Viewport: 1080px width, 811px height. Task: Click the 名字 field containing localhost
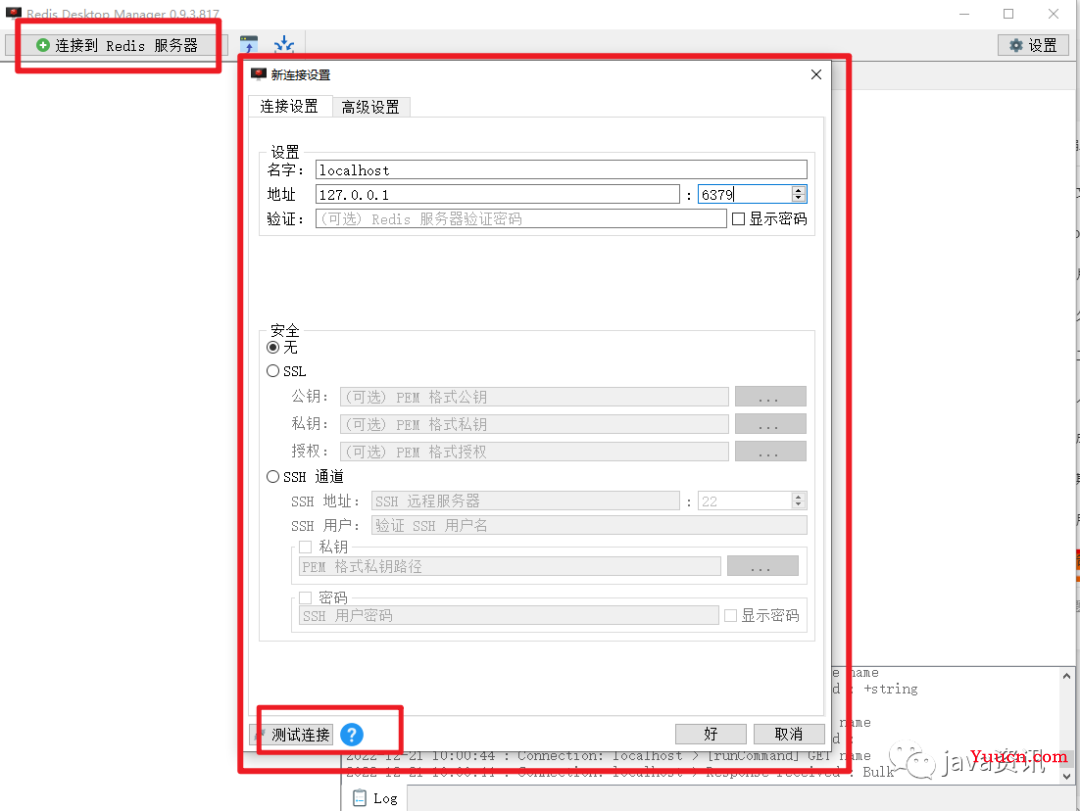click(x=561, y=170)
